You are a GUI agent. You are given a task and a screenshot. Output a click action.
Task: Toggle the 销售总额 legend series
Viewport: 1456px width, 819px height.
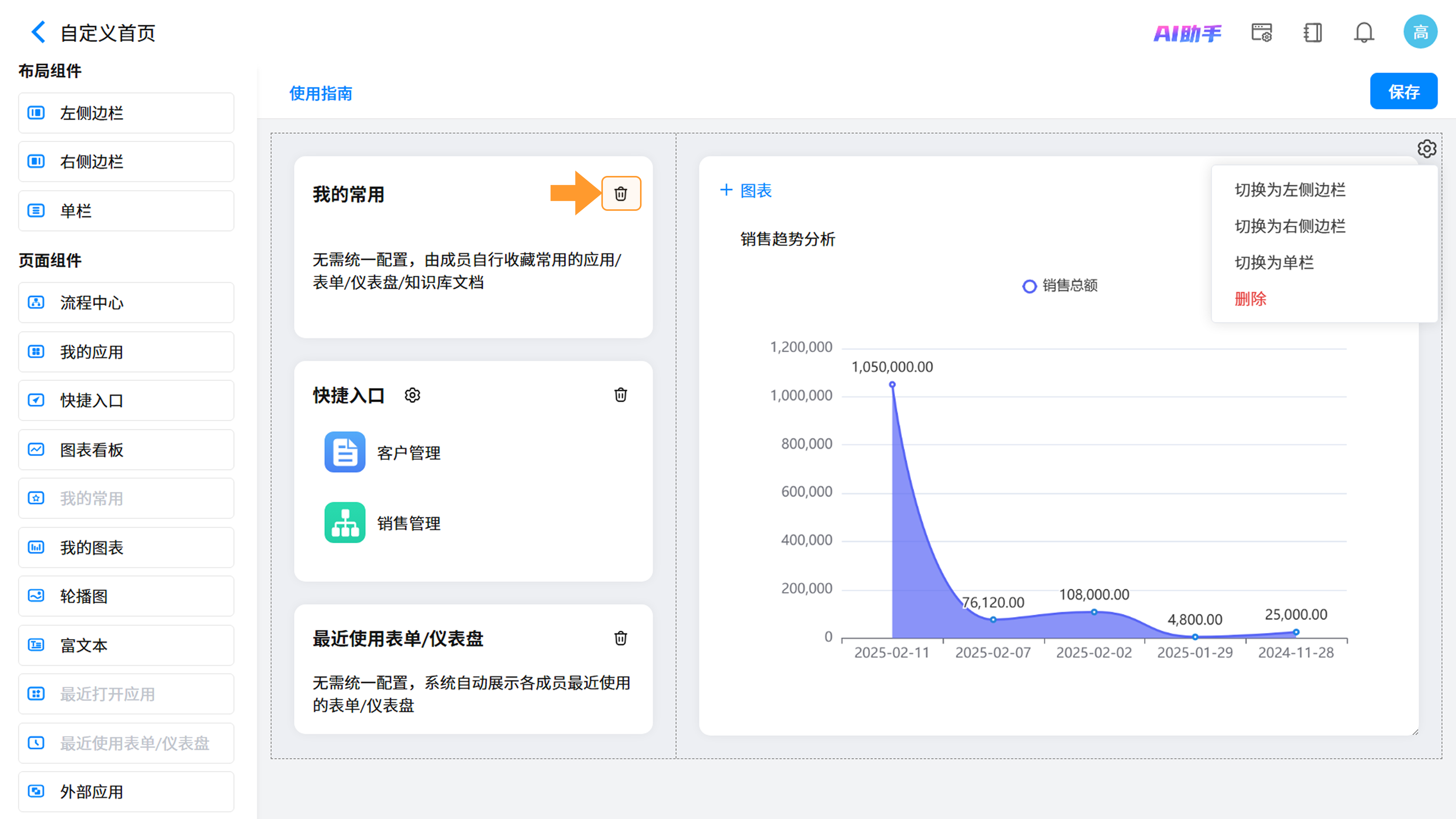1060,286
